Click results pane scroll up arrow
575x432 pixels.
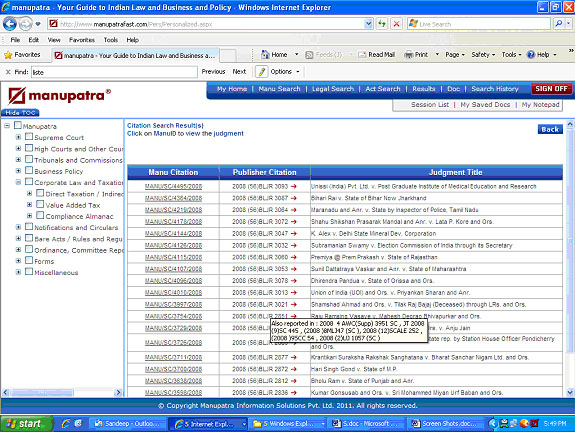[x=570, y=124]
